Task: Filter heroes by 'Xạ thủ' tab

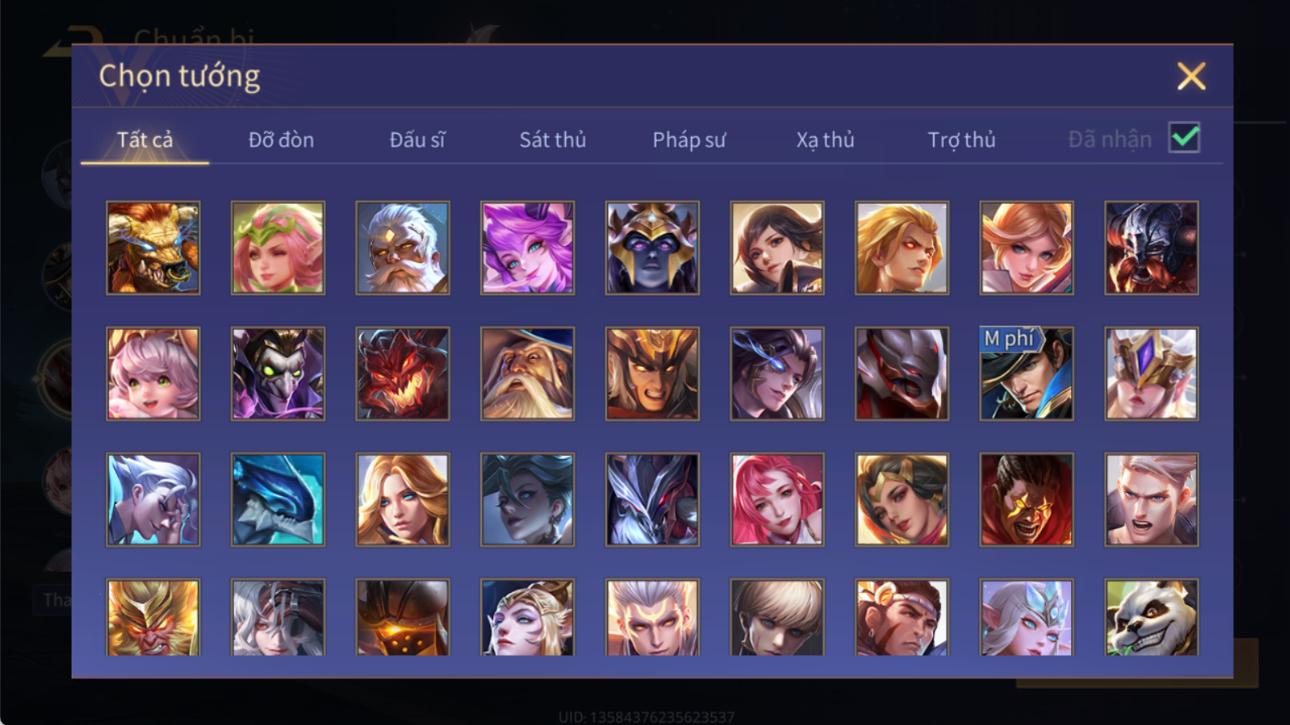Action: pyautogui.click(x=825, y=140)
